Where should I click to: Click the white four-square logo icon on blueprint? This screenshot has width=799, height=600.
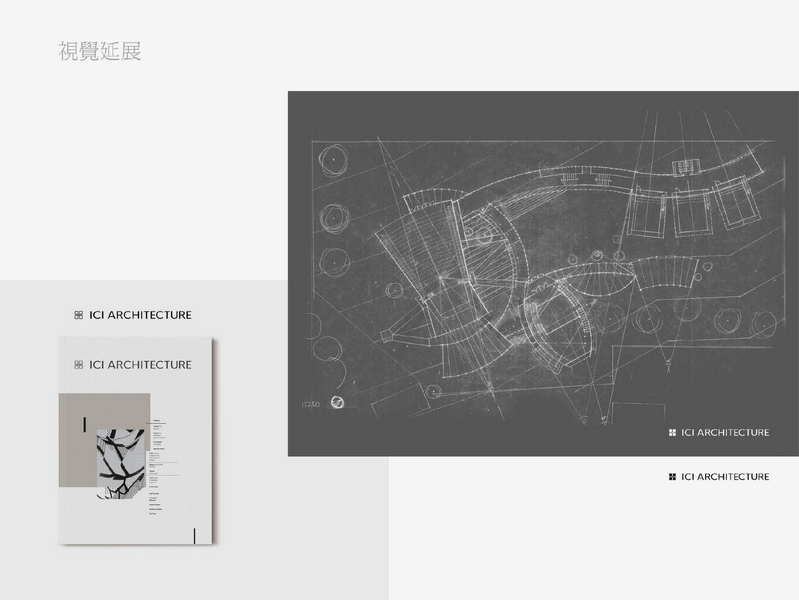pos(672,432)
